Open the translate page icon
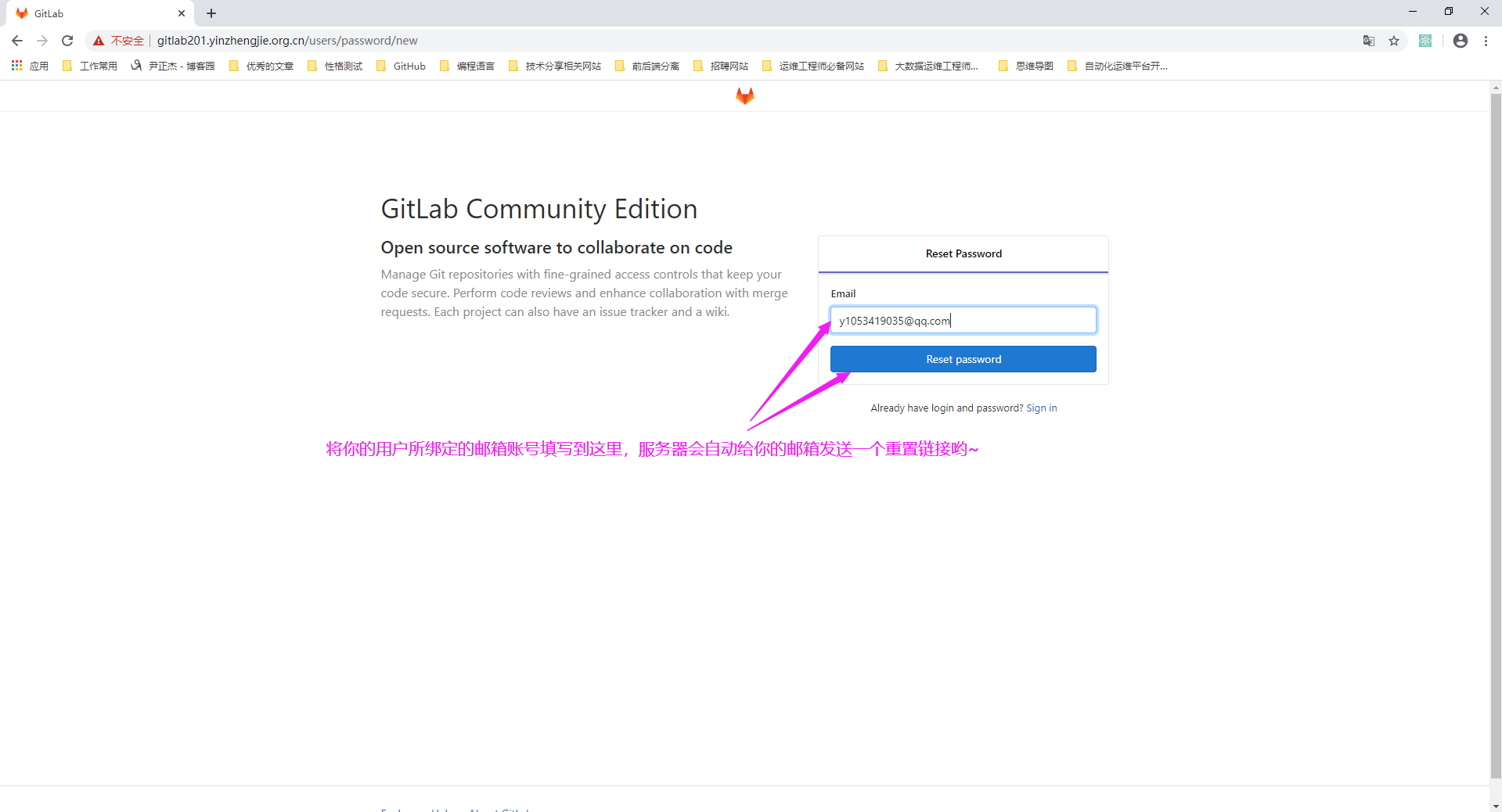The image size is (1502, 812). (1369, 41)
